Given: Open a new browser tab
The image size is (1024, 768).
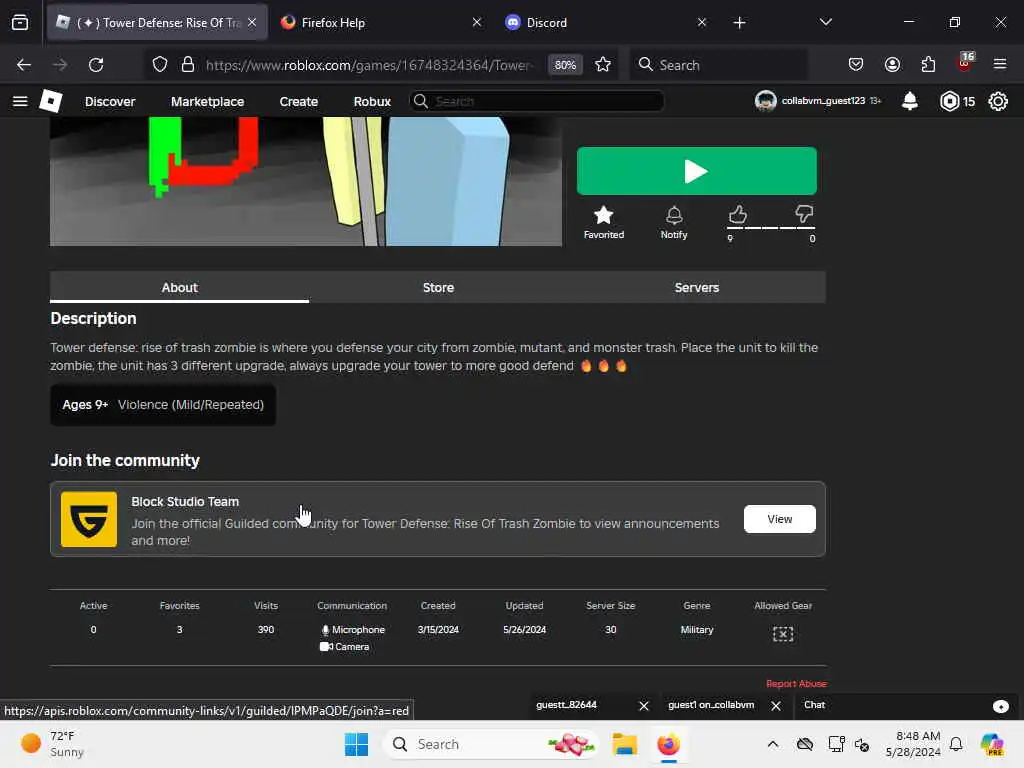Looking at the screenshot, I should pos(739,23).
